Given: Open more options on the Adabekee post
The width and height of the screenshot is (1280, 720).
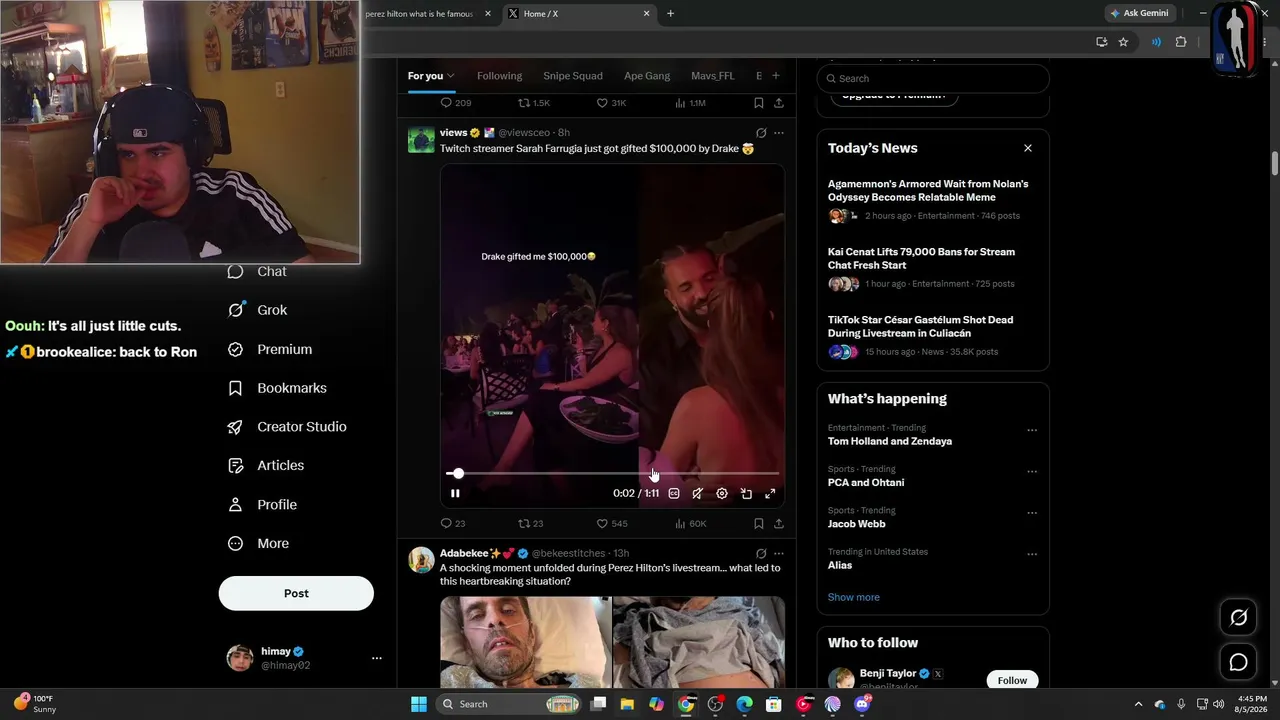Looking at the screenshot, I should point(779,553).
